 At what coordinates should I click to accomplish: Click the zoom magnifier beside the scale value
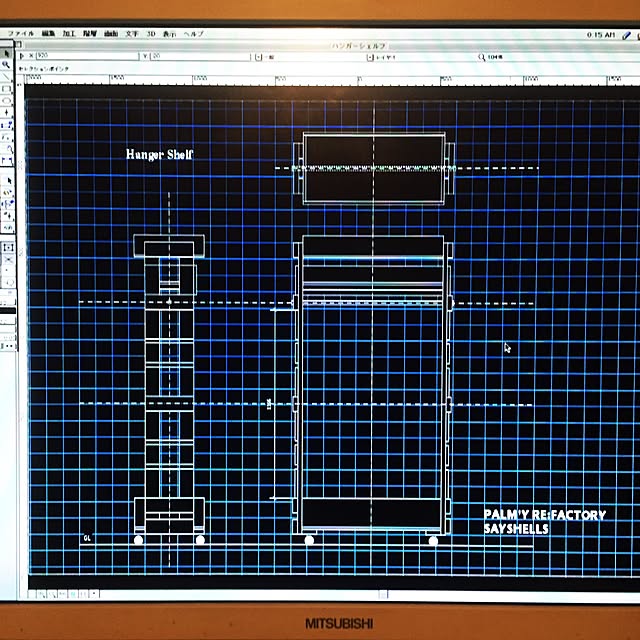(x=482, y=58)
